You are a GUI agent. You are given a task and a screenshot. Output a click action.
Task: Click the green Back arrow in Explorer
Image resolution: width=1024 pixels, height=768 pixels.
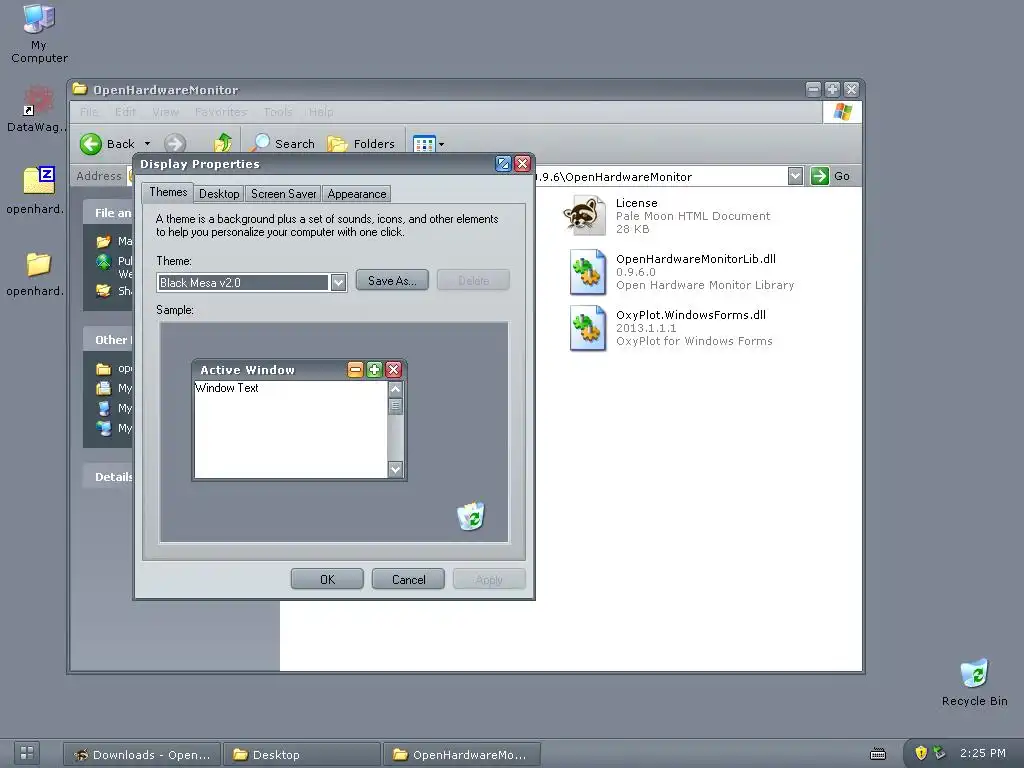(91, 144)
